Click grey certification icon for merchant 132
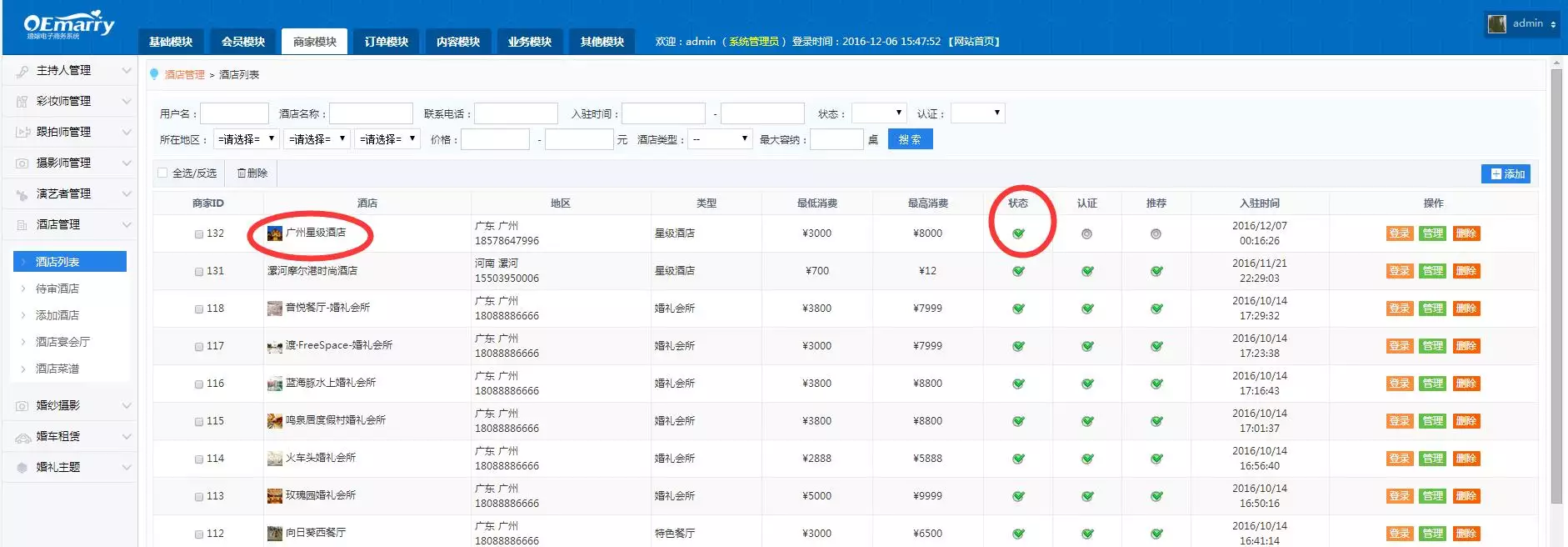Viewport: 1568px width, 547px height. (1086, 234)
